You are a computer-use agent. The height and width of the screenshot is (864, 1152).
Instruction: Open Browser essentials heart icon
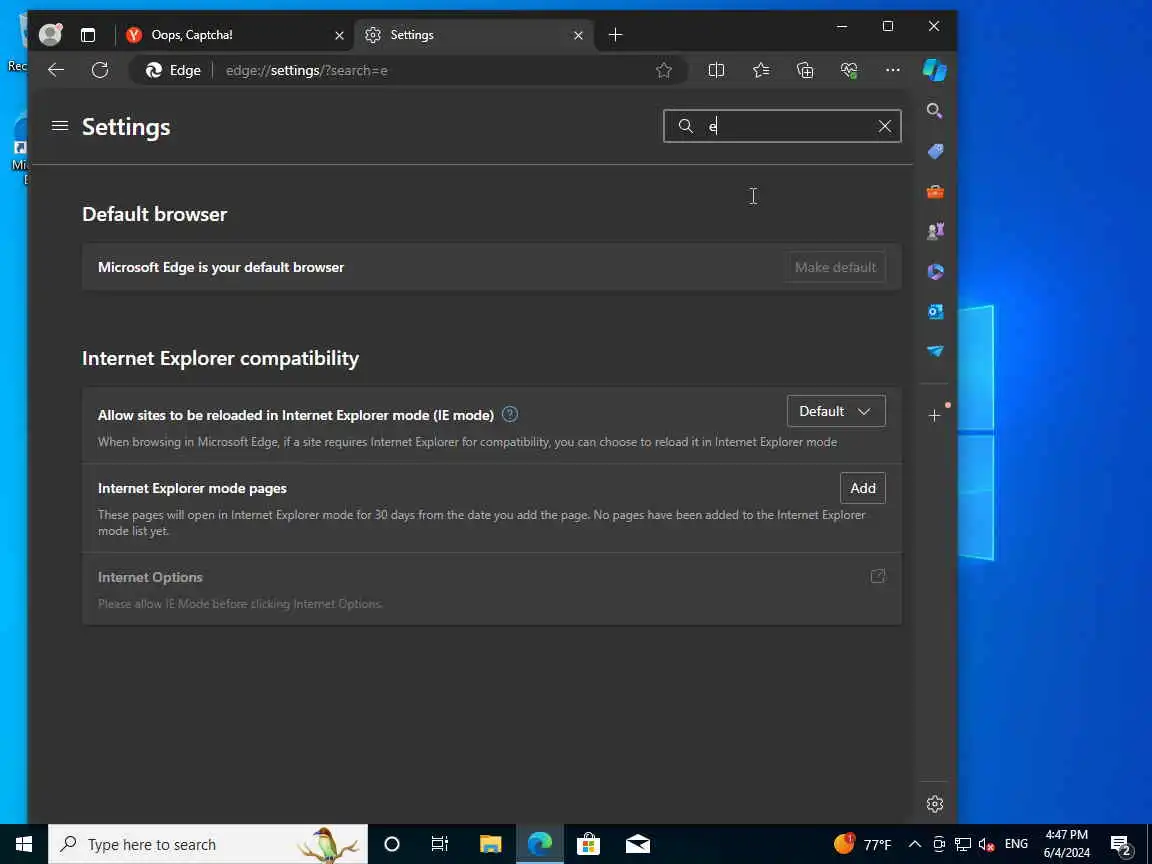[x=849, y=70]
